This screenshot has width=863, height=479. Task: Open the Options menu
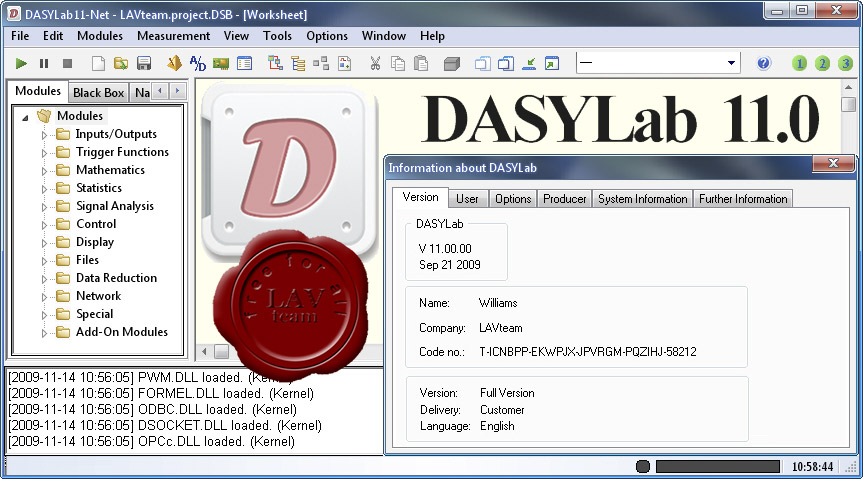[327, 36]
